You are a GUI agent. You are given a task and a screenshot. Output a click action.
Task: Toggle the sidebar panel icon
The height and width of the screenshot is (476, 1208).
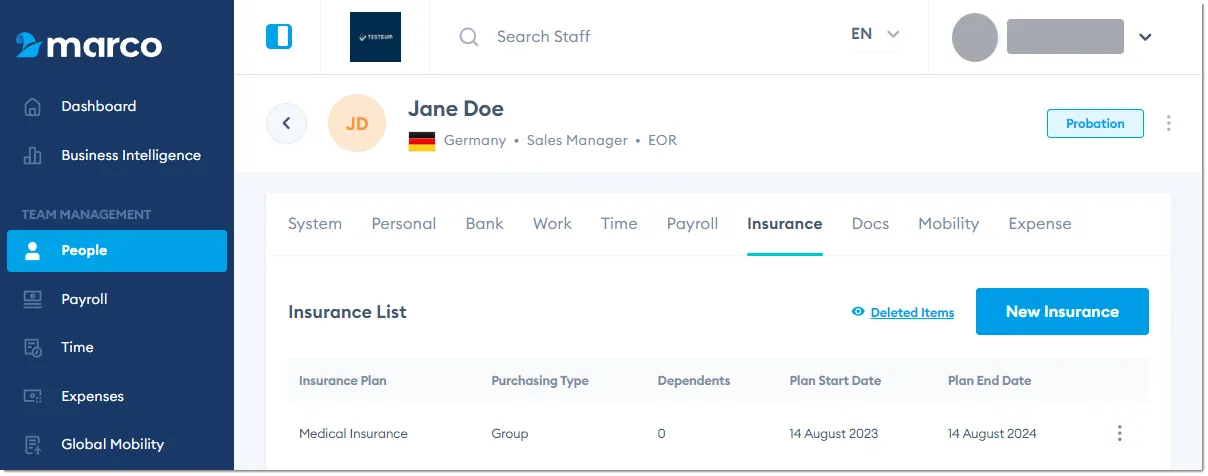(x=279, y=37)
